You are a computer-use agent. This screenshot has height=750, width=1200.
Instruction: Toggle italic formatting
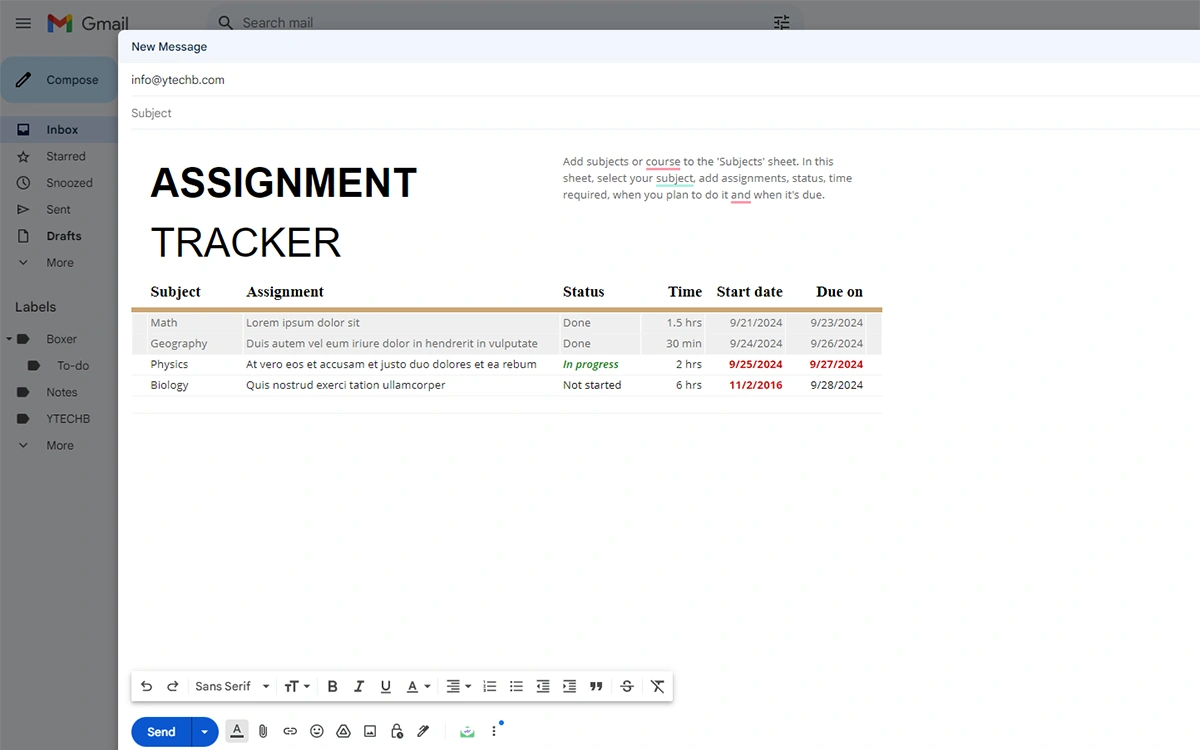coord(359,686)
